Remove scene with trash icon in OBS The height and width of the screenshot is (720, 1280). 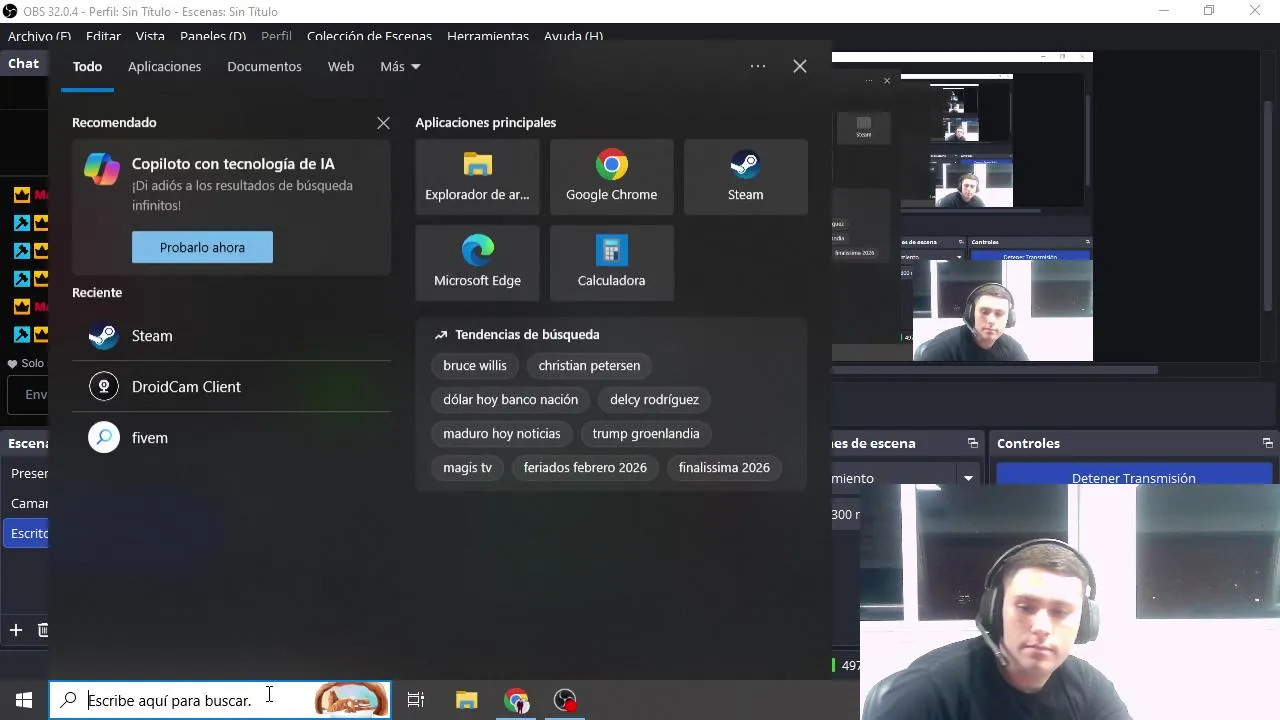click(x=43, y=630)
